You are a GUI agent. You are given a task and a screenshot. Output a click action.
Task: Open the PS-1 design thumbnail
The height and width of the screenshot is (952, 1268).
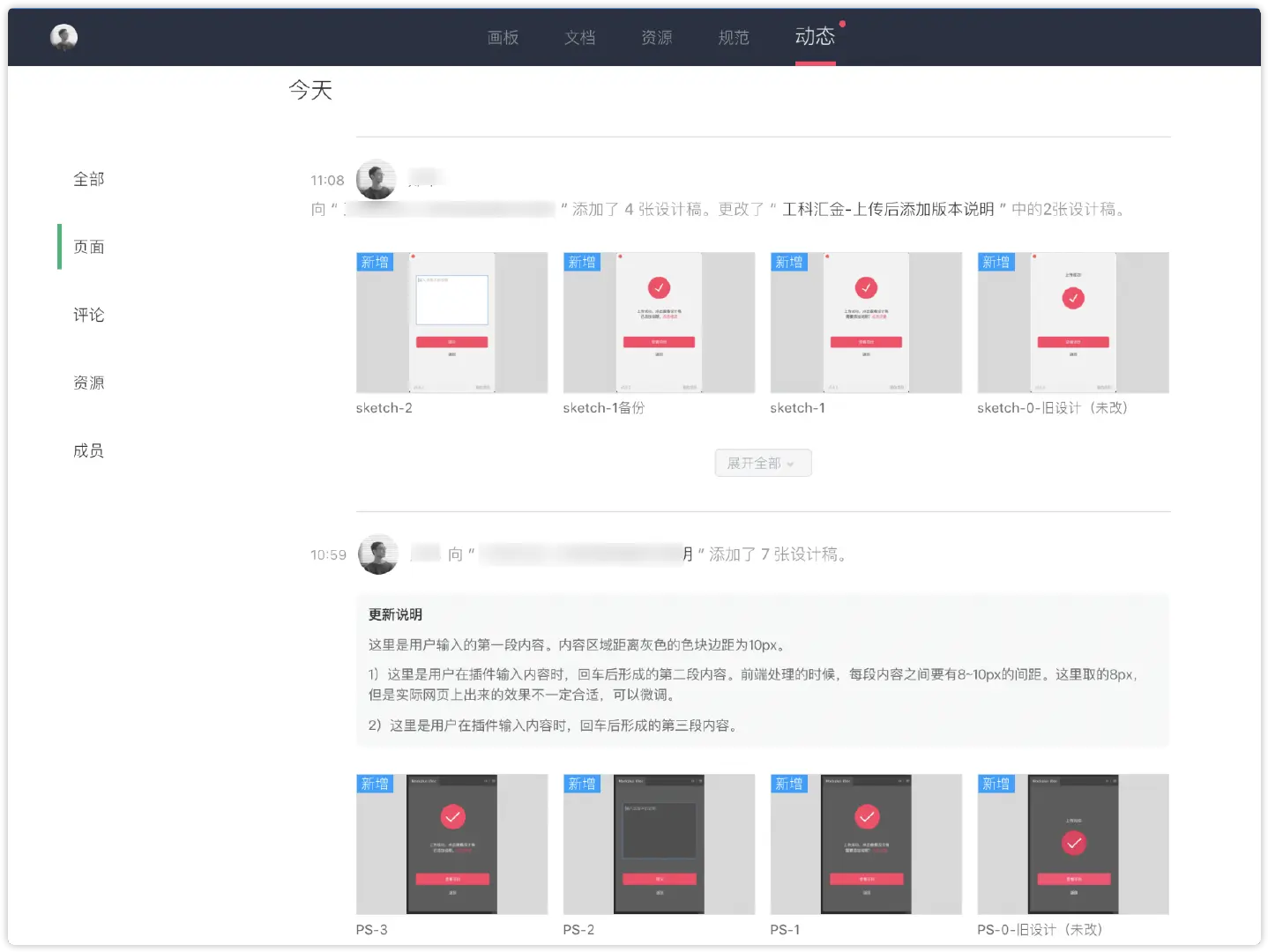click(866, 844)
